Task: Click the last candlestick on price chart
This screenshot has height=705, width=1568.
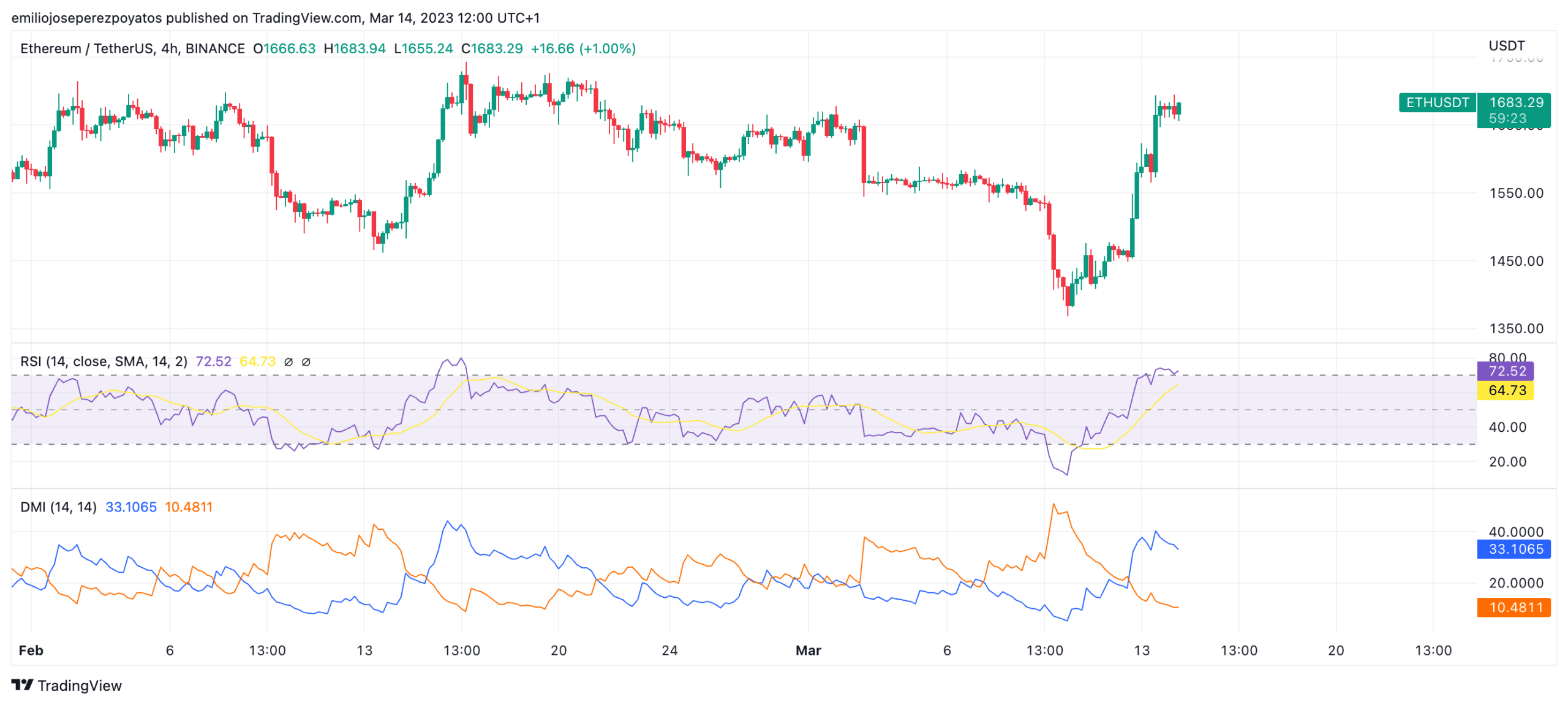Action: tap(1179, 110)
